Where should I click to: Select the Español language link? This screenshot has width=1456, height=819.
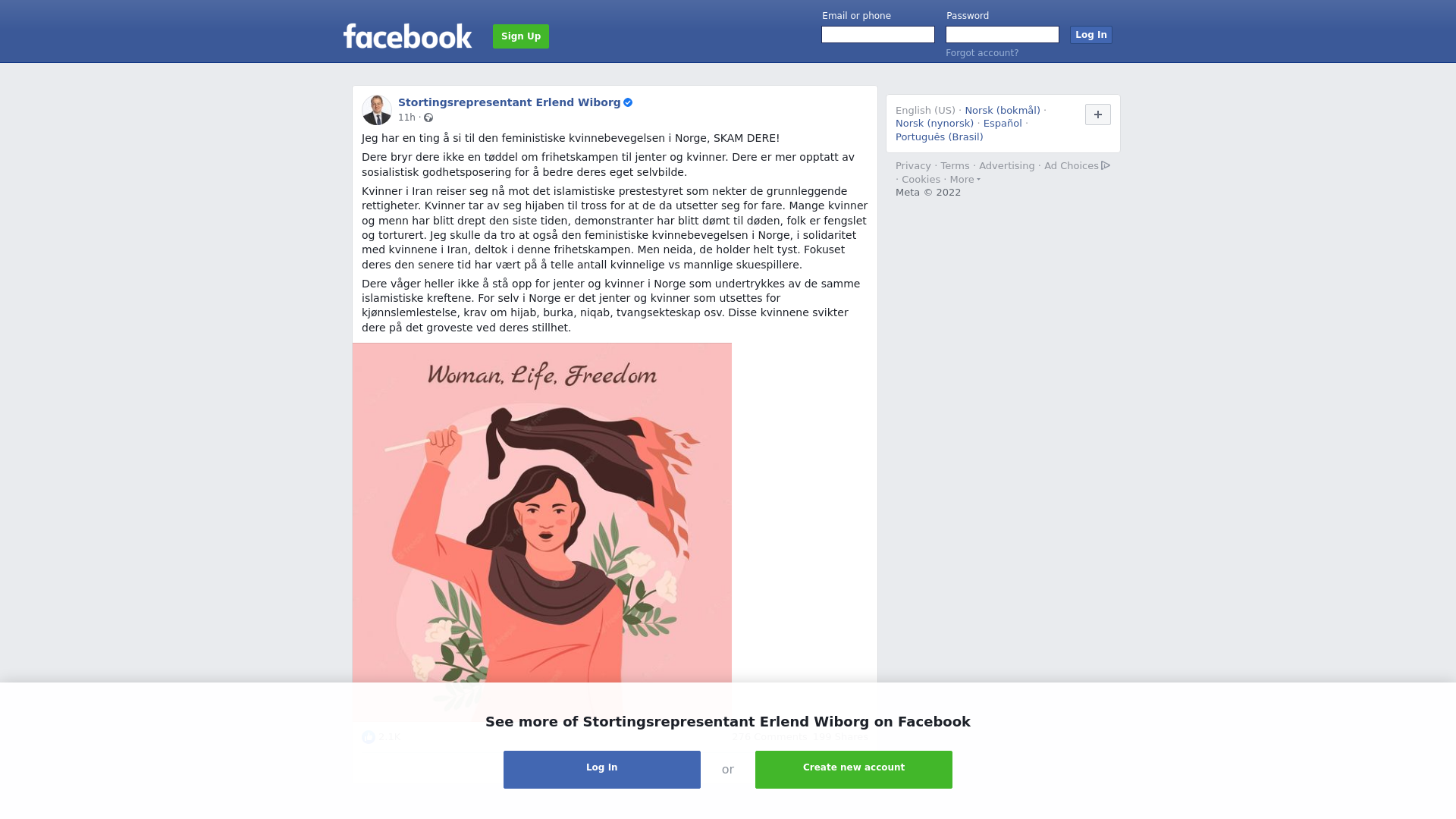(x=1003, y=124)
